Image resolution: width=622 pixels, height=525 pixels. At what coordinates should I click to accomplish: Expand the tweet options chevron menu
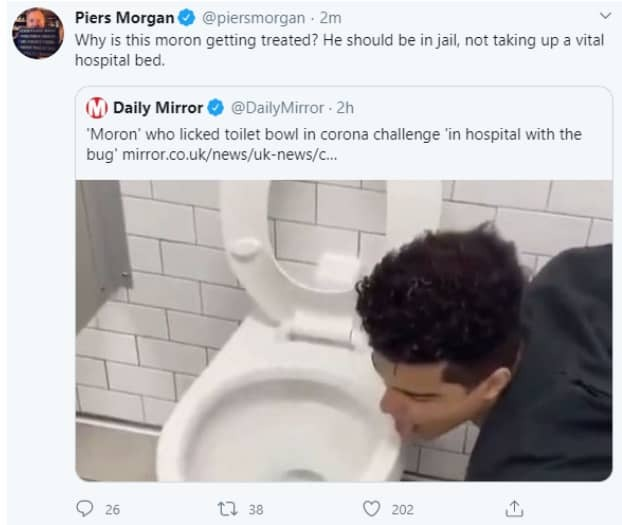(604, 17)
